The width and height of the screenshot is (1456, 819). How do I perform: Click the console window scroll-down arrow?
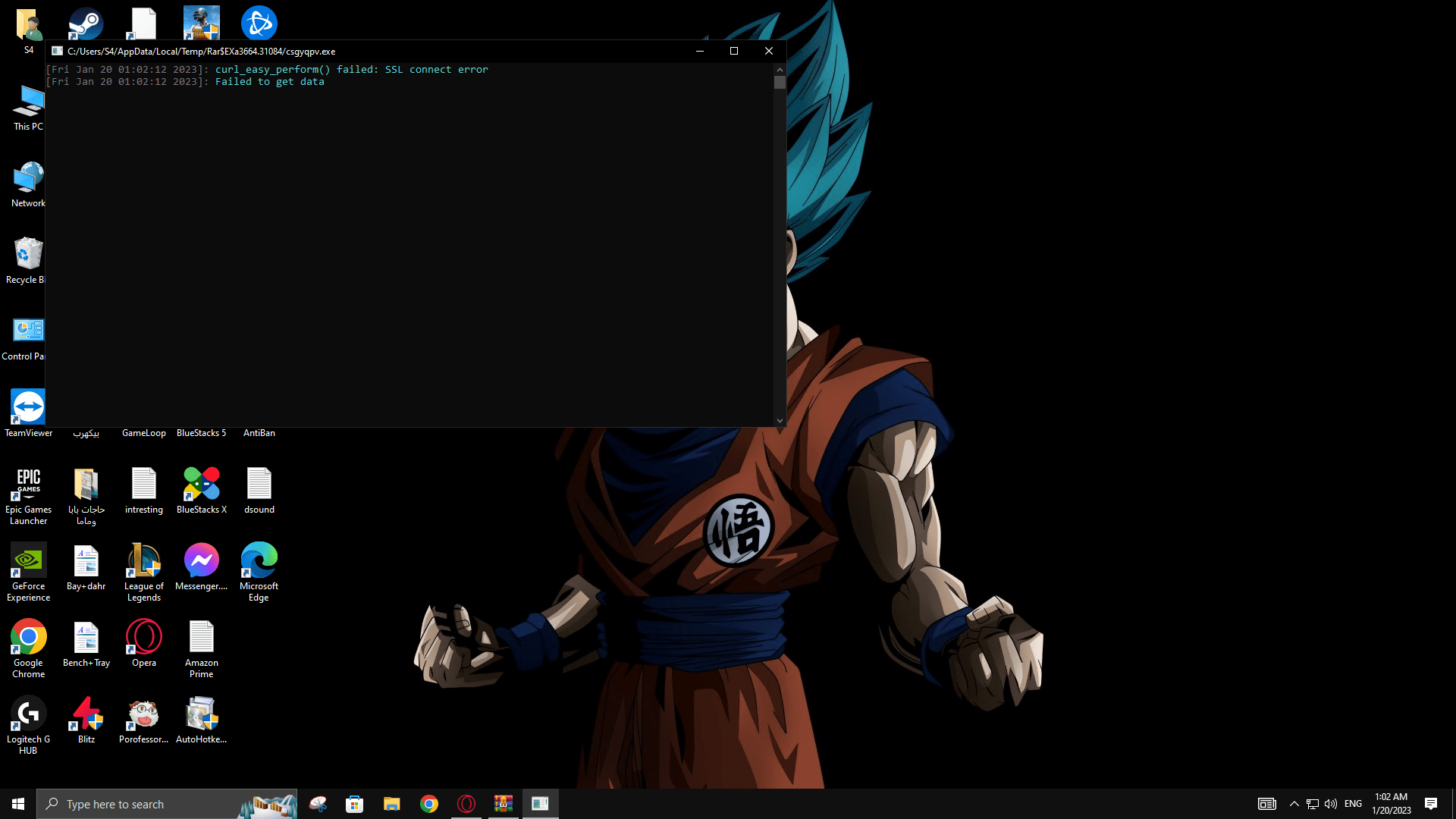tap(780, 421)
